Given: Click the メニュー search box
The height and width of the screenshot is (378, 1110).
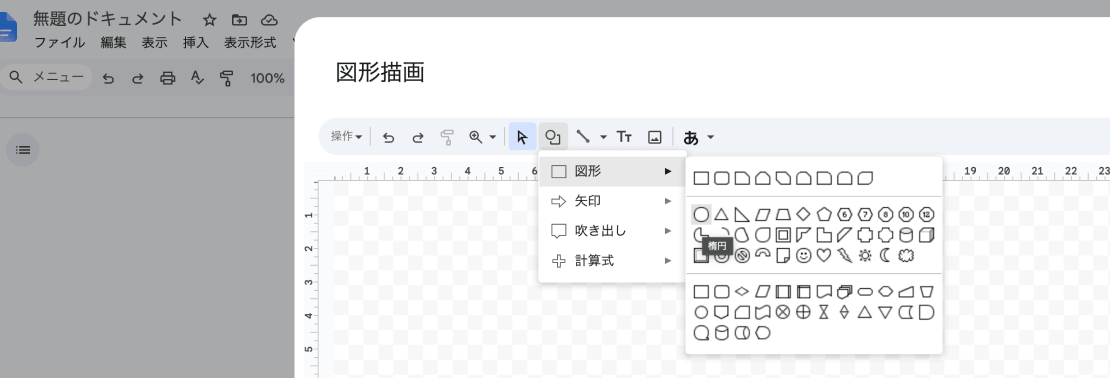Looking at the screenshot, I should [x=46, y=77].
